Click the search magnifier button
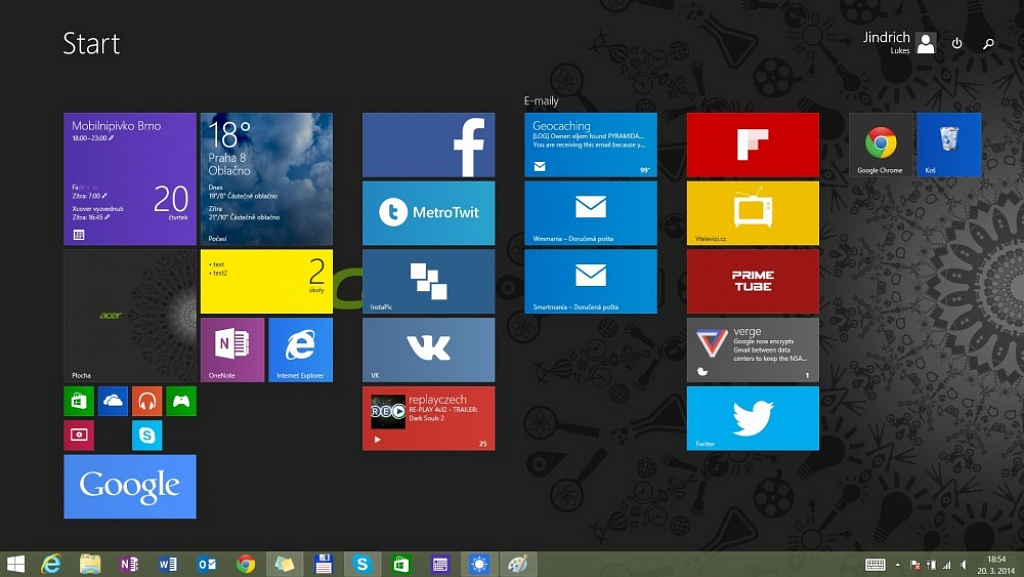Image resolution: width=1024 pixels, height=577 pixels. click(989, 43)
